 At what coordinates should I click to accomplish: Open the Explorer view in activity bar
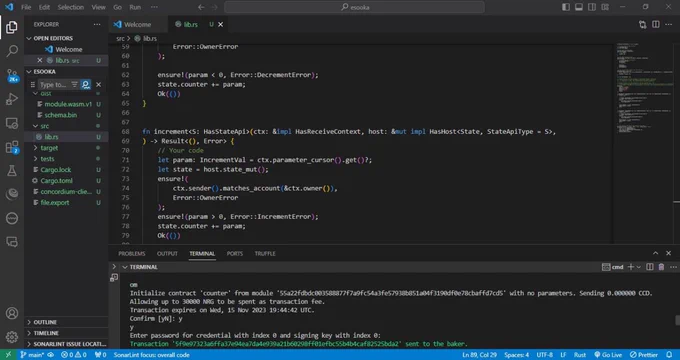[x=12, y=27]
